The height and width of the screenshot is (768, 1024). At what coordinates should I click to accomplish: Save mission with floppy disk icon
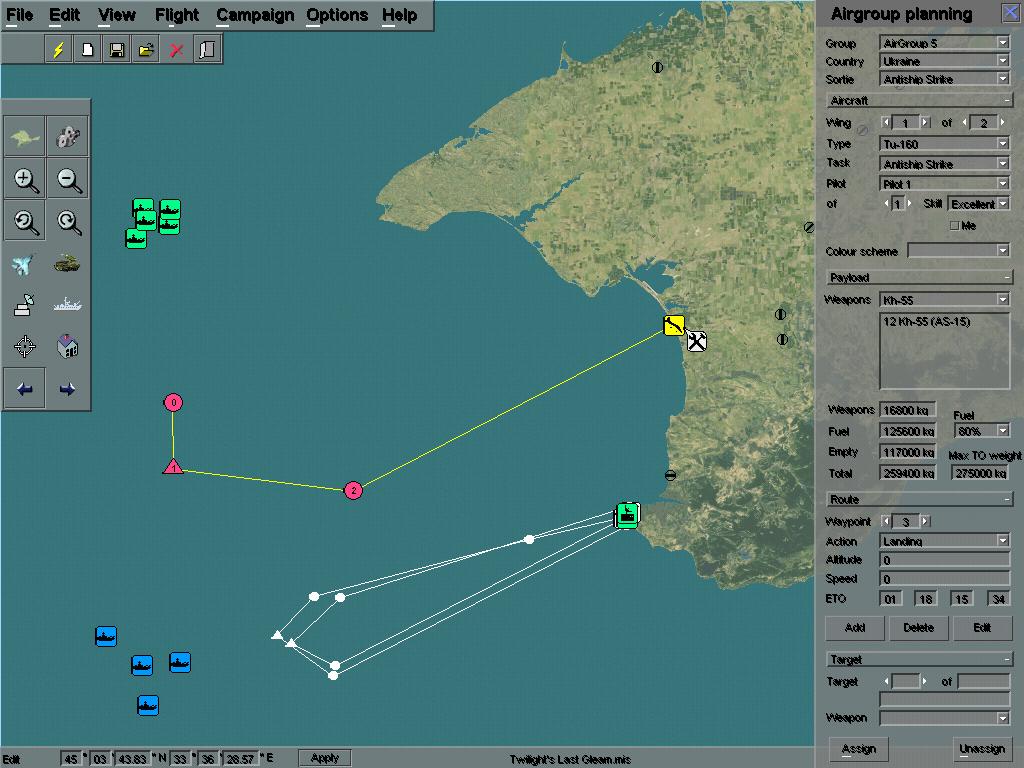(x=117, y=50)
